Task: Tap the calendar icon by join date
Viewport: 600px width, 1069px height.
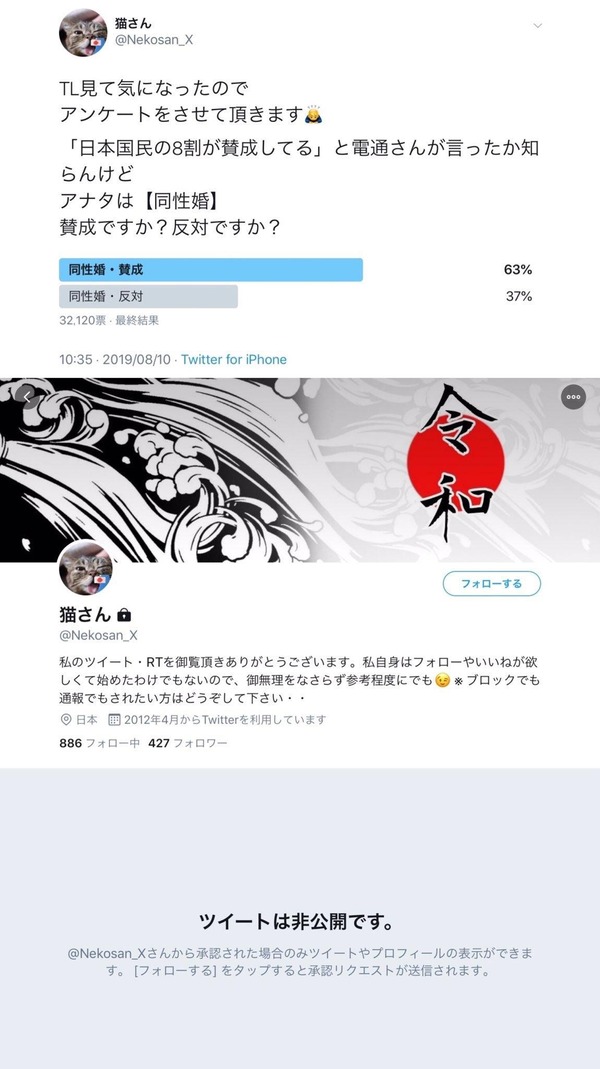Action: click(115, 719)
